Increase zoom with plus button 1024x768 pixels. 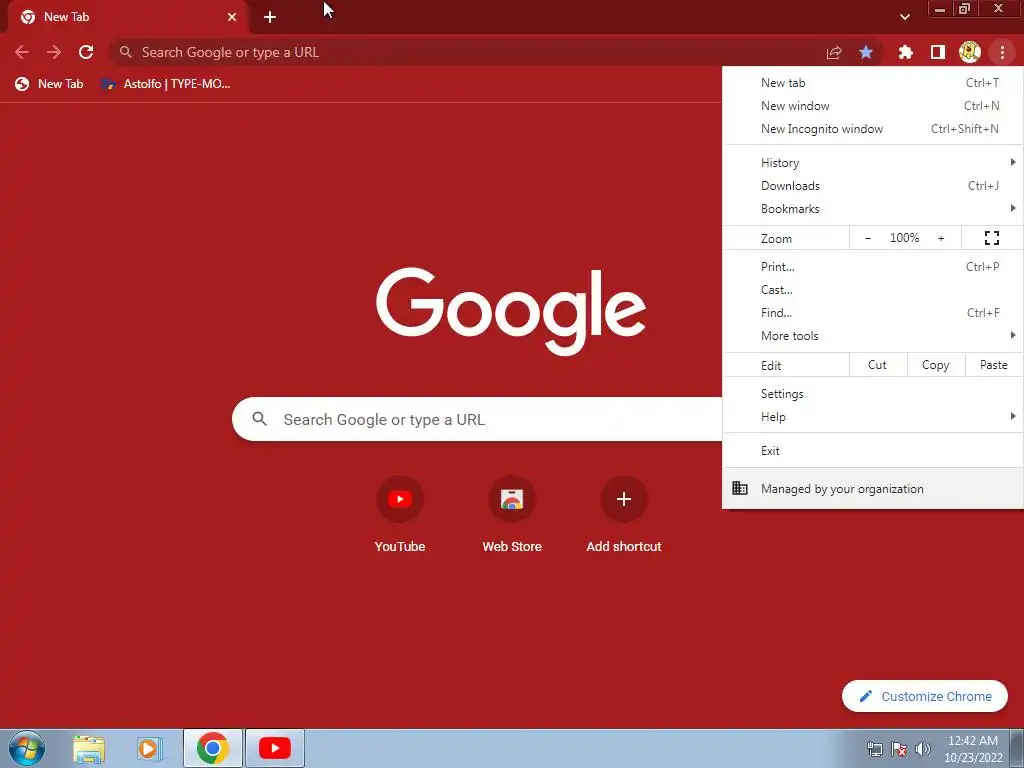[x=941, y=238]
